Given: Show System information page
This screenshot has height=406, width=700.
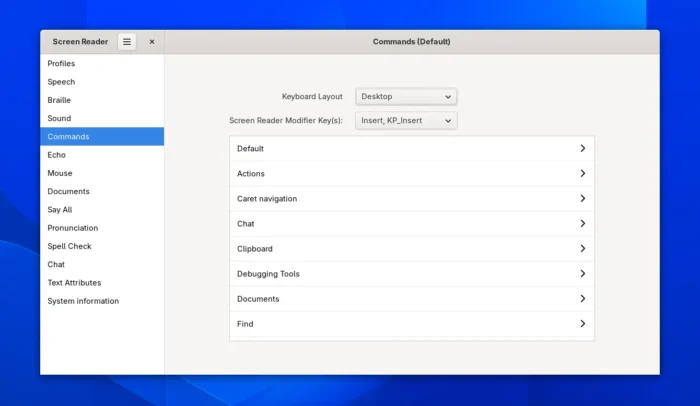Looking at the screenshot, I should pyautogui.click(x=83, y=301).
